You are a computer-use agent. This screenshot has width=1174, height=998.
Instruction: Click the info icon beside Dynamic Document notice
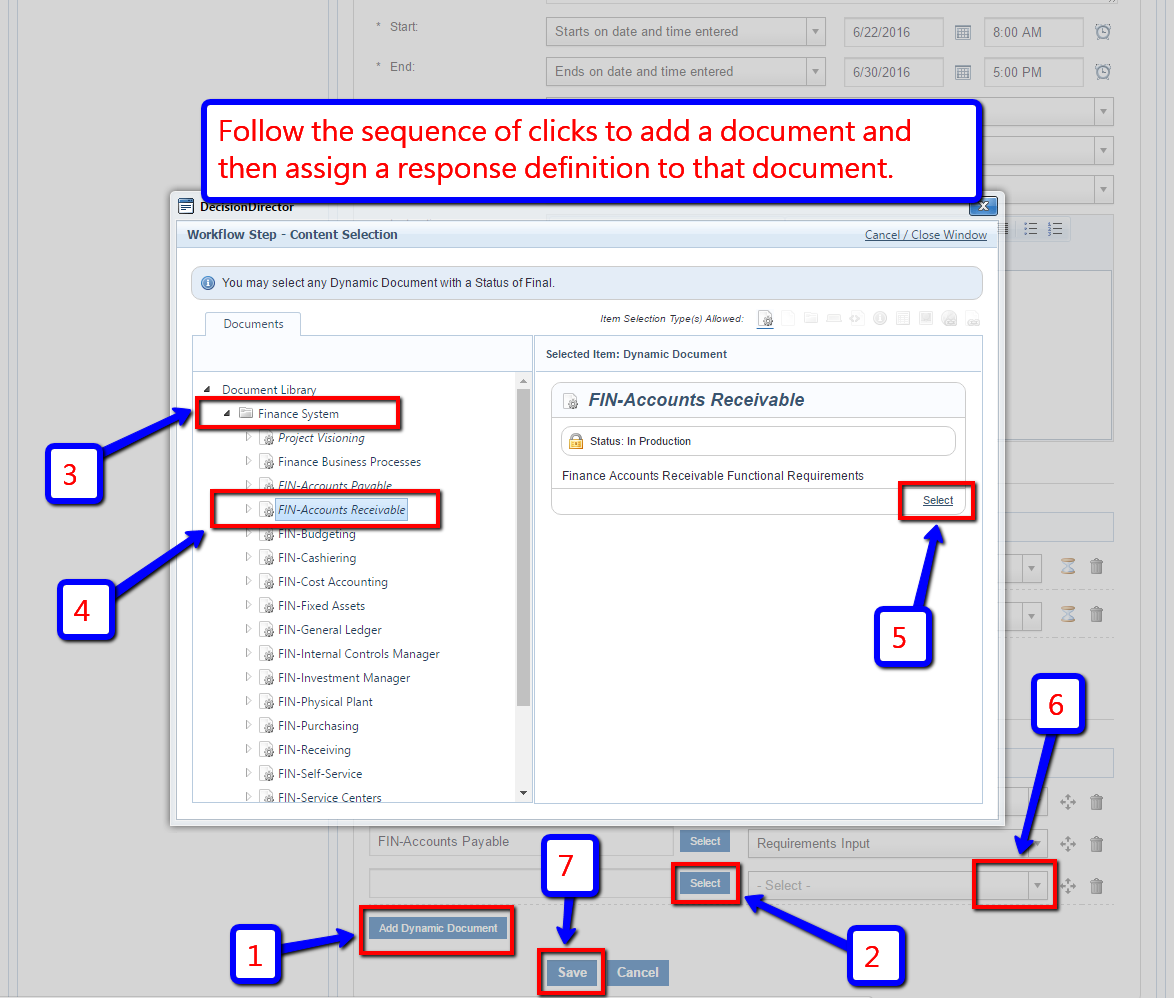pyautogui.click(x=208, y=283)
